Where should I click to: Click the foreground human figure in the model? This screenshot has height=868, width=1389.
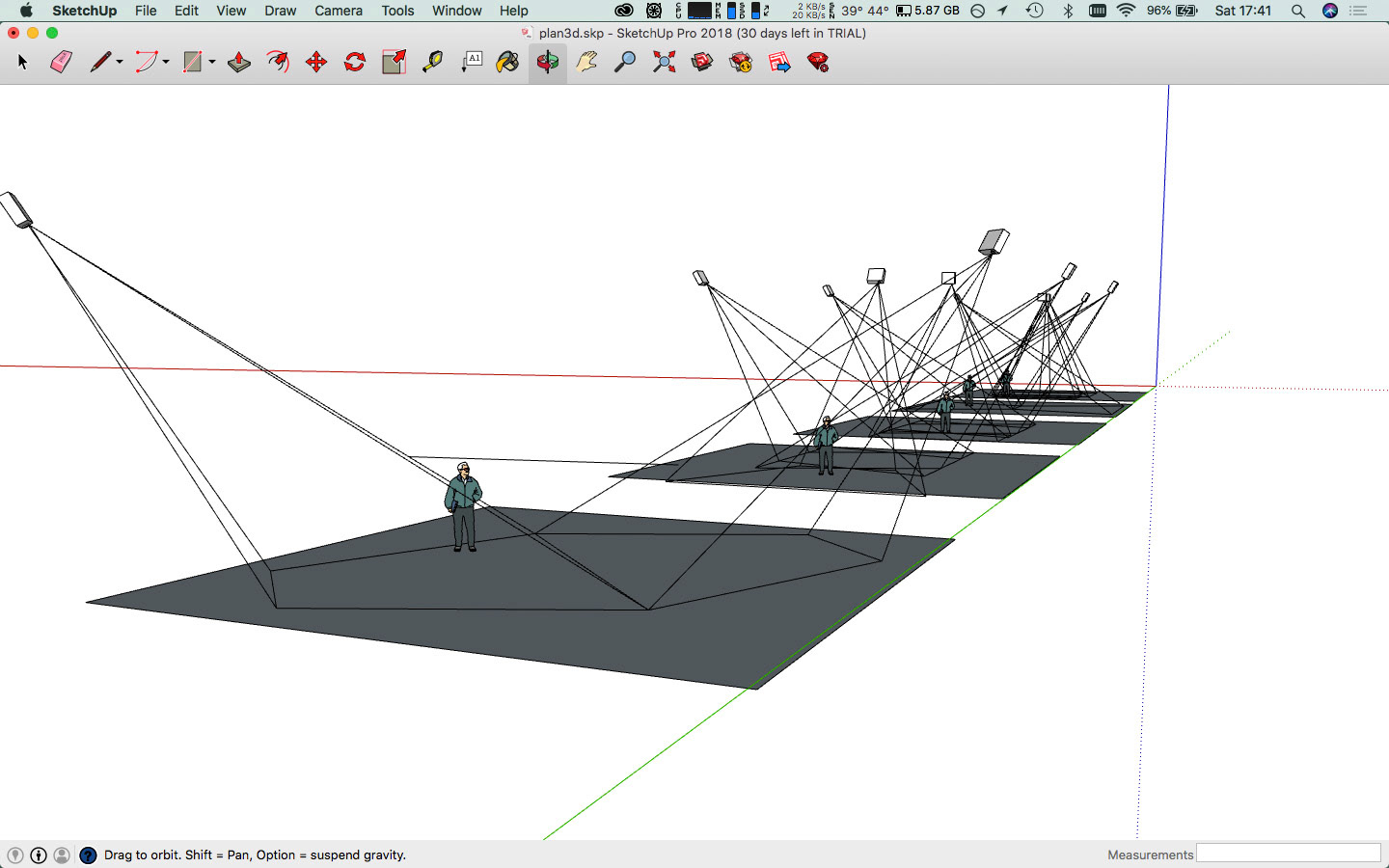(463, 506)
